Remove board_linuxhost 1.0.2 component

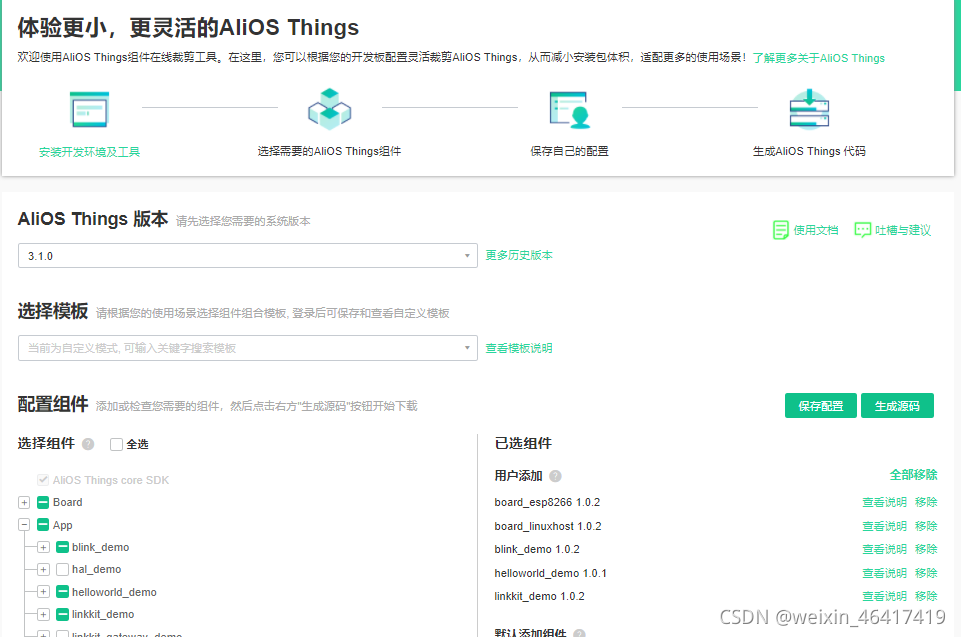(x=926, y=526)
